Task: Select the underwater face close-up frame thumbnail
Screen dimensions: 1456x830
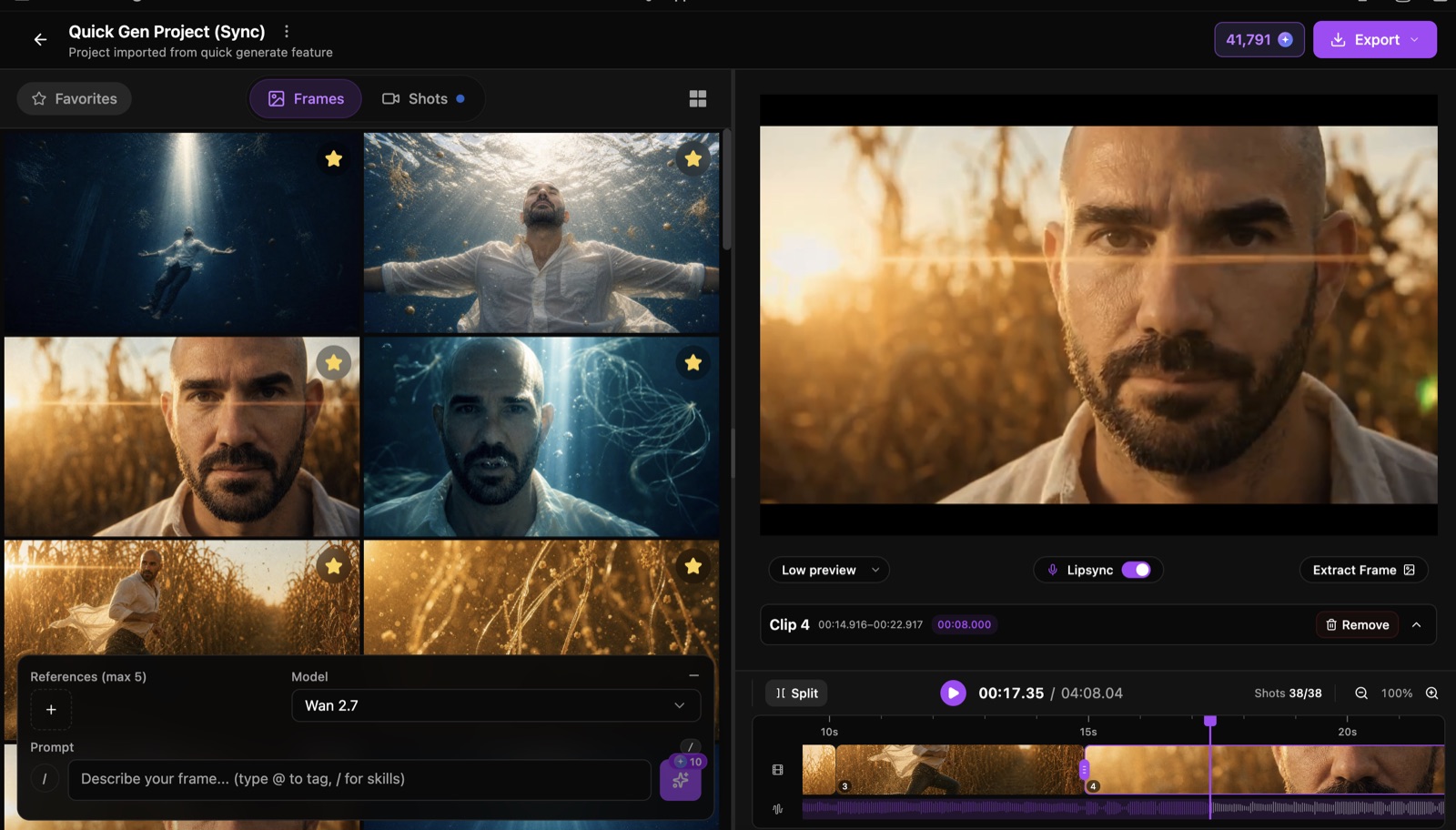Action: click(x=541, y=437)
